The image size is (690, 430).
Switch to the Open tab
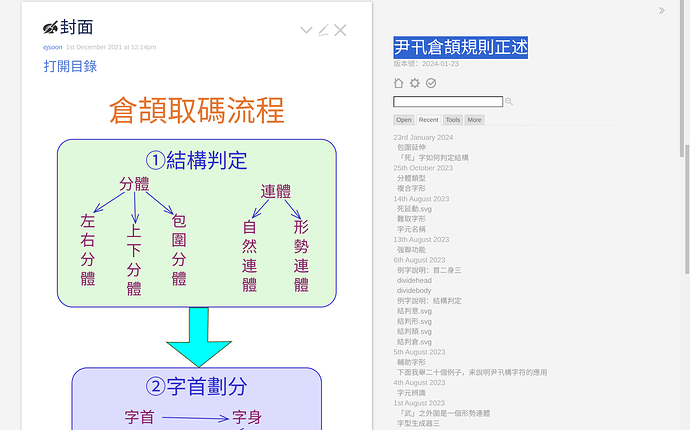point(404,120)
